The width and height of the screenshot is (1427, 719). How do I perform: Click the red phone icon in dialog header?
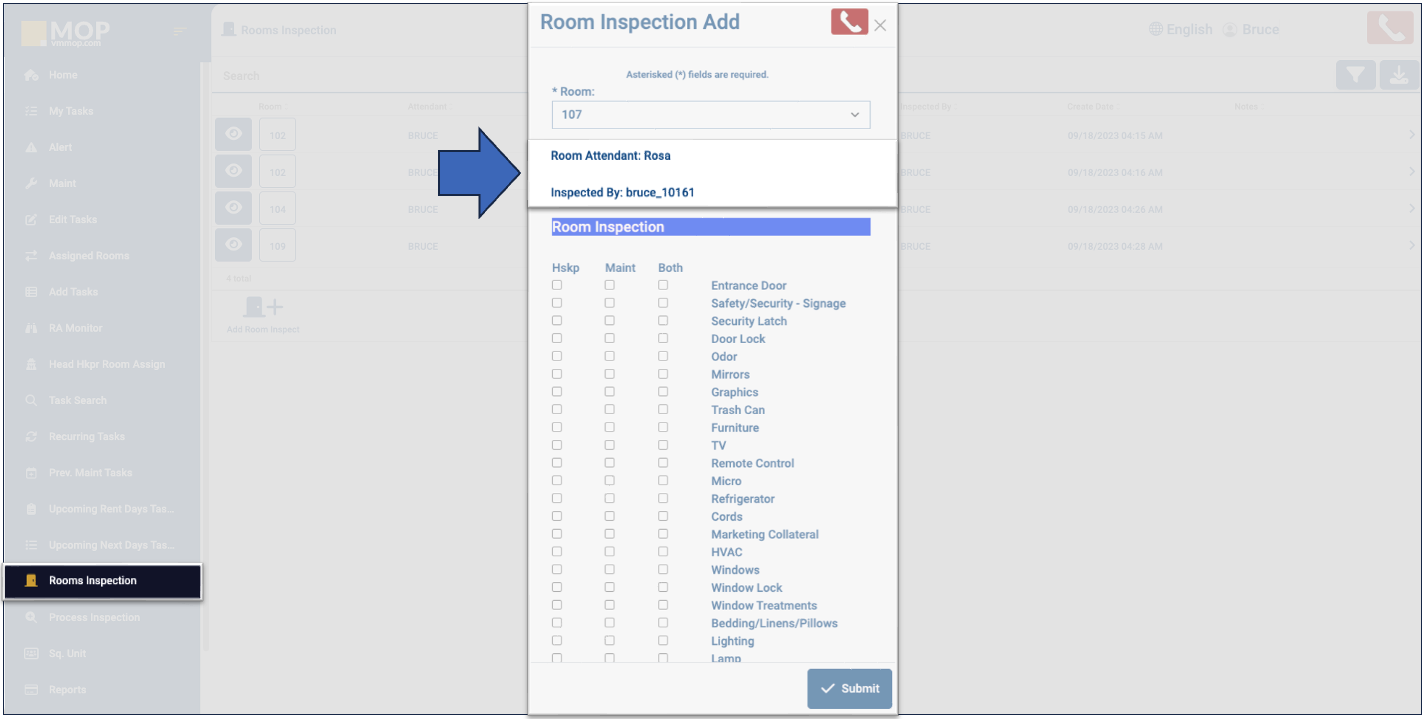(848, 22)
